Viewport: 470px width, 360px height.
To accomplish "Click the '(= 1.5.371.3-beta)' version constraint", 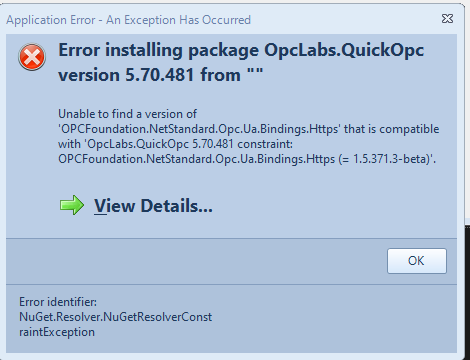I will click(x=387, y=159).
